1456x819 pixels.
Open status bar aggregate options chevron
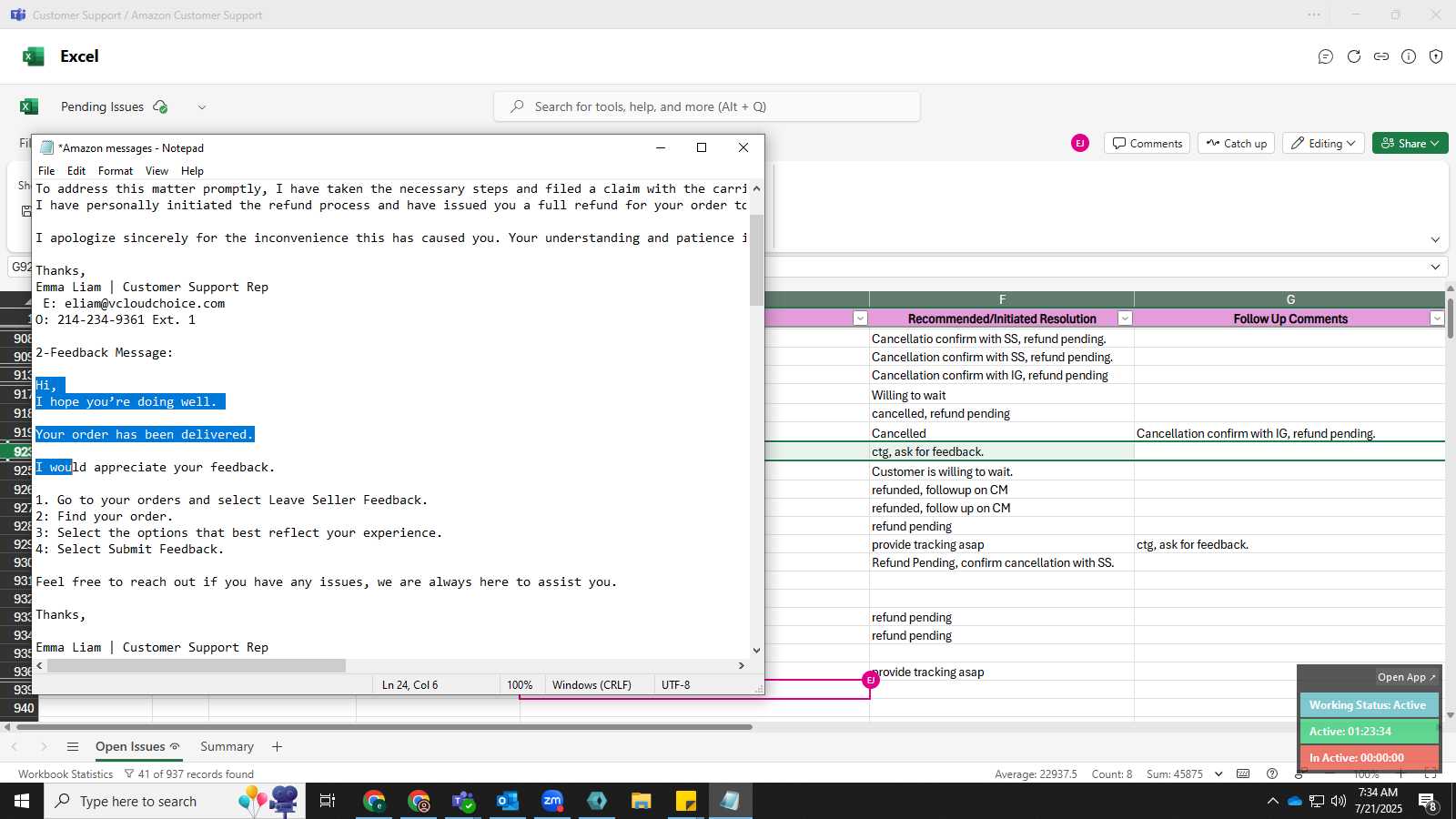pos(1218,773)
